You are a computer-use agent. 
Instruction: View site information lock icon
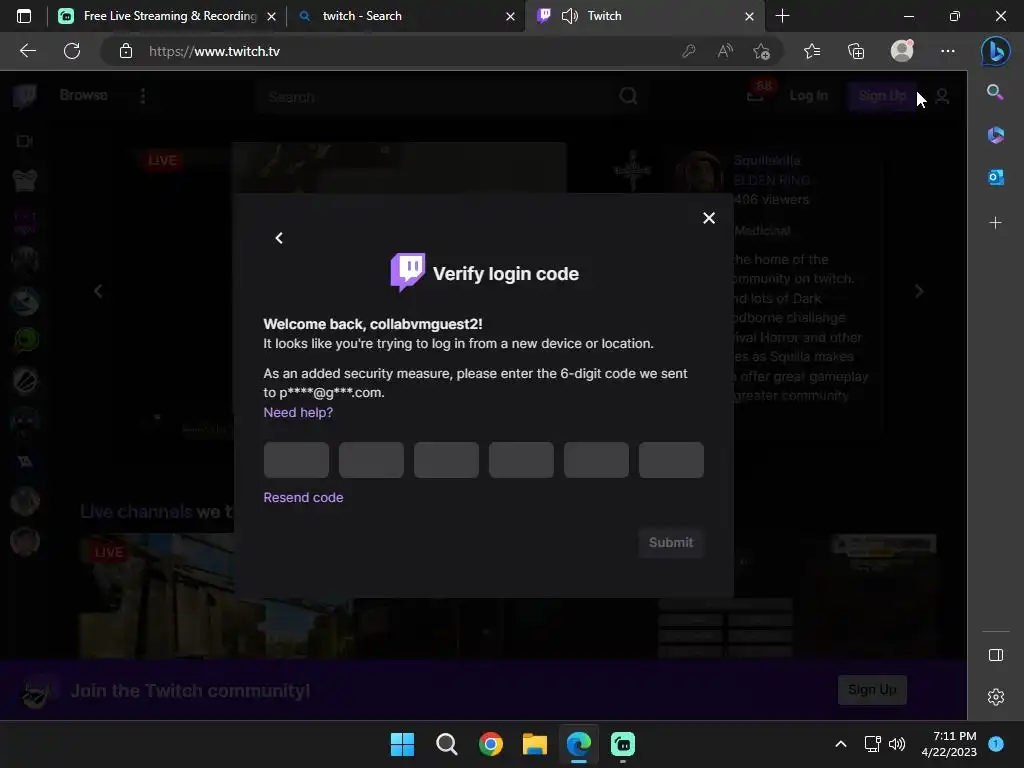[126, 51]
